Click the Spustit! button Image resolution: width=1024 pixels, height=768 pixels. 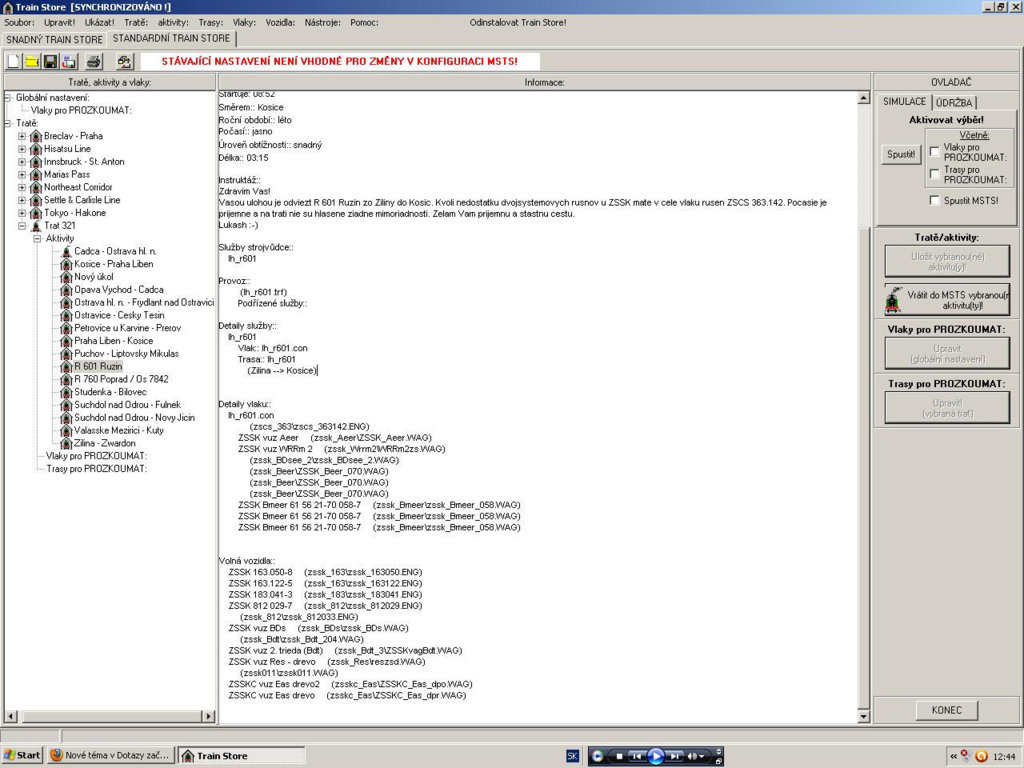[899, 155]
